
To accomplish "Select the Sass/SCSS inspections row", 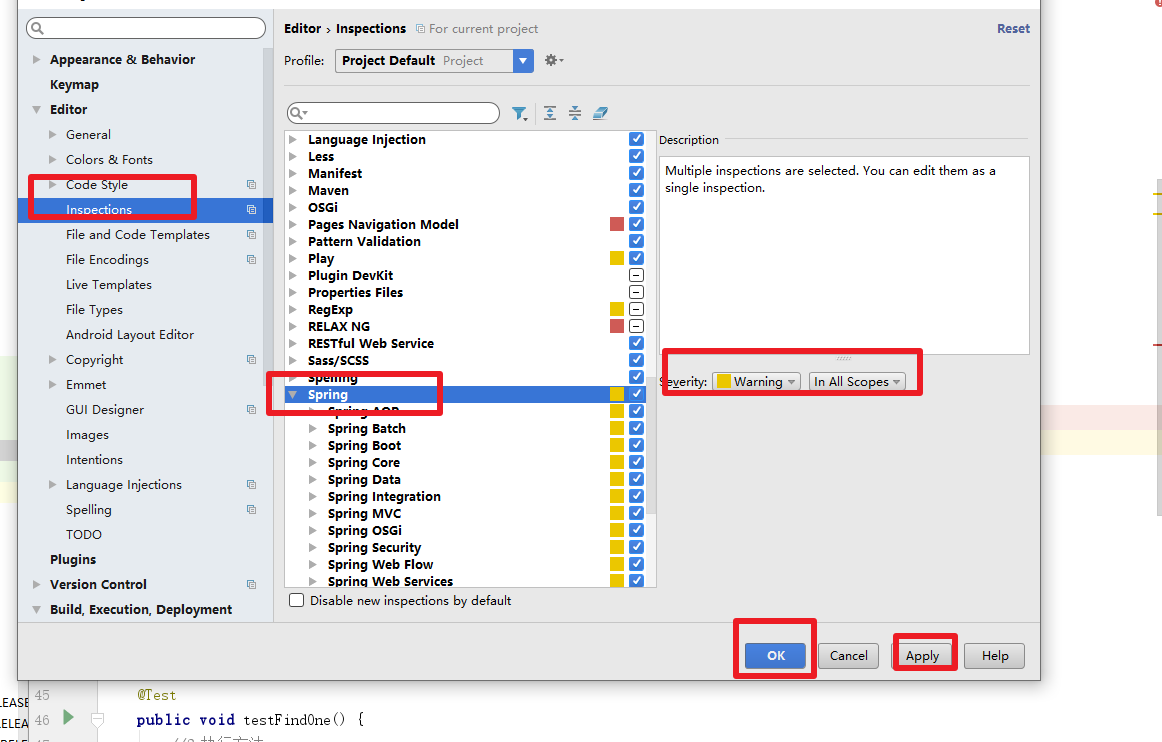I will click(465, 360).
